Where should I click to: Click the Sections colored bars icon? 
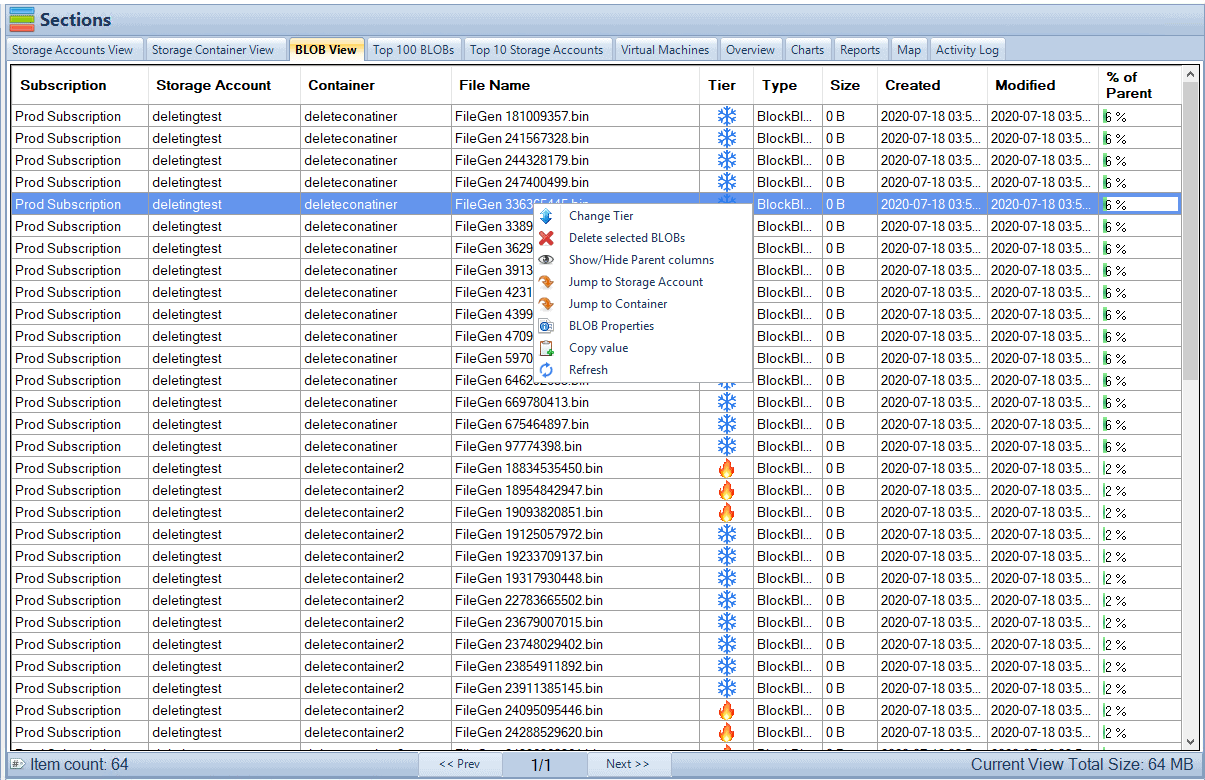click(22, 19)
